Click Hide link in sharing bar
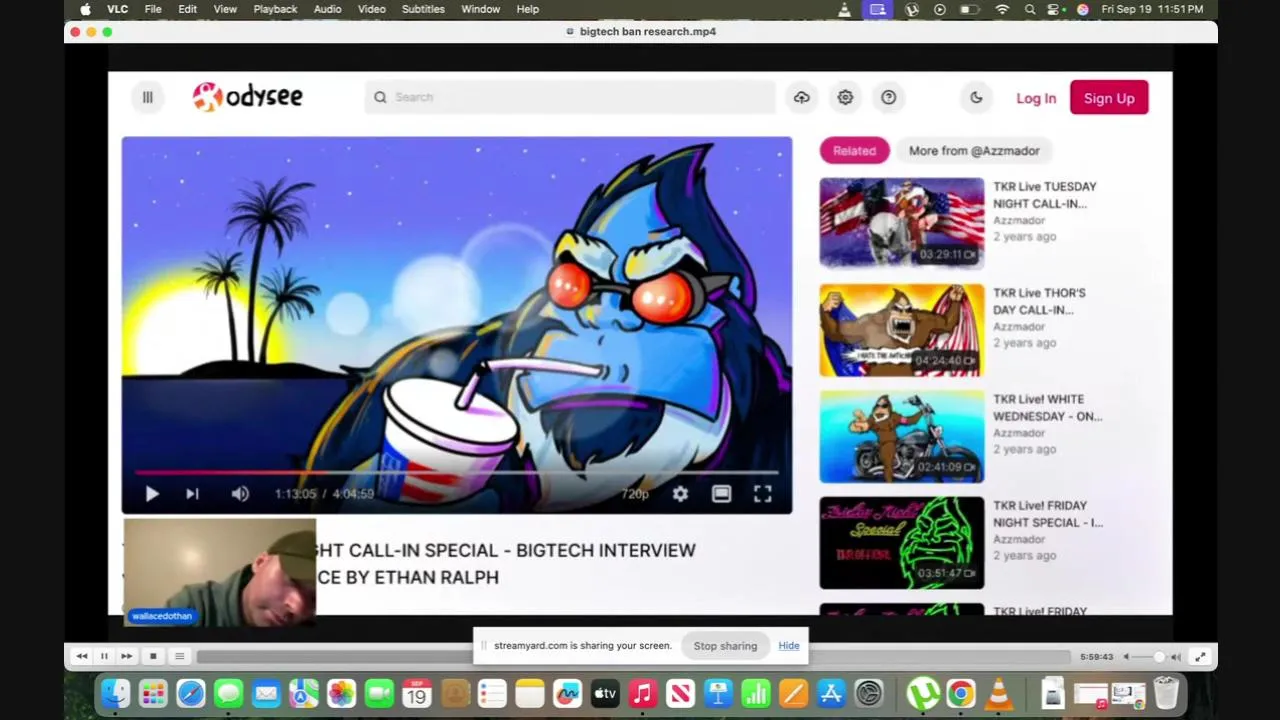Viewport: 1280px width, 720px height. click(x=789, y=646)
